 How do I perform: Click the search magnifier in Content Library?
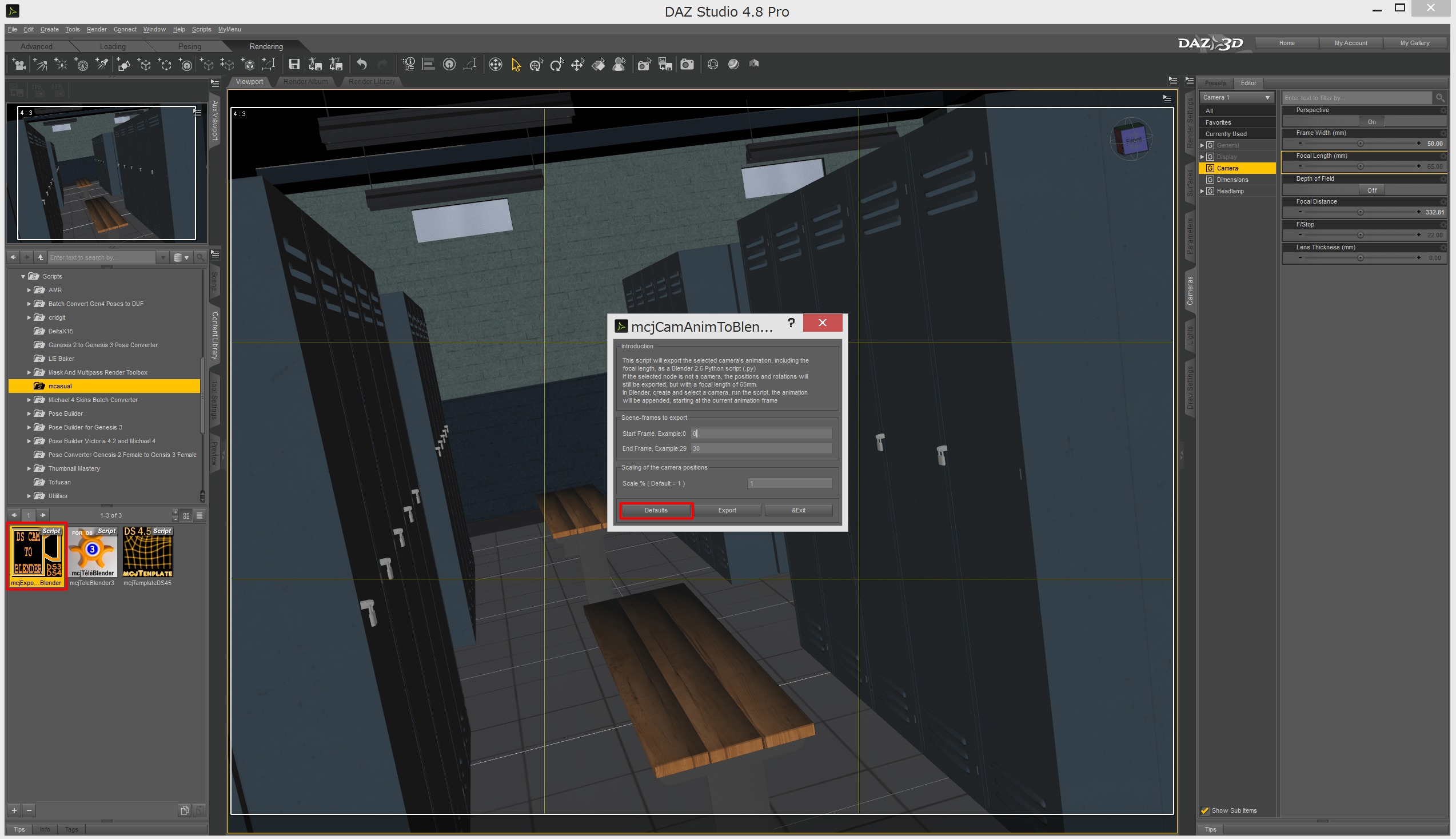coord(200,257)
